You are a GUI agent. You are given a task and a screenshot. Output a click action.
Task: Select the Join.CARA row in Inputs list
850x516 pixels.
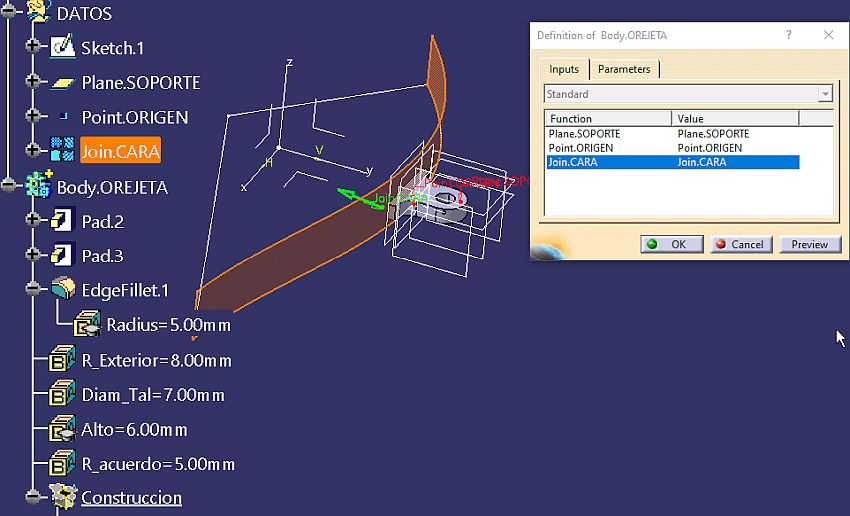coord(672,162)
